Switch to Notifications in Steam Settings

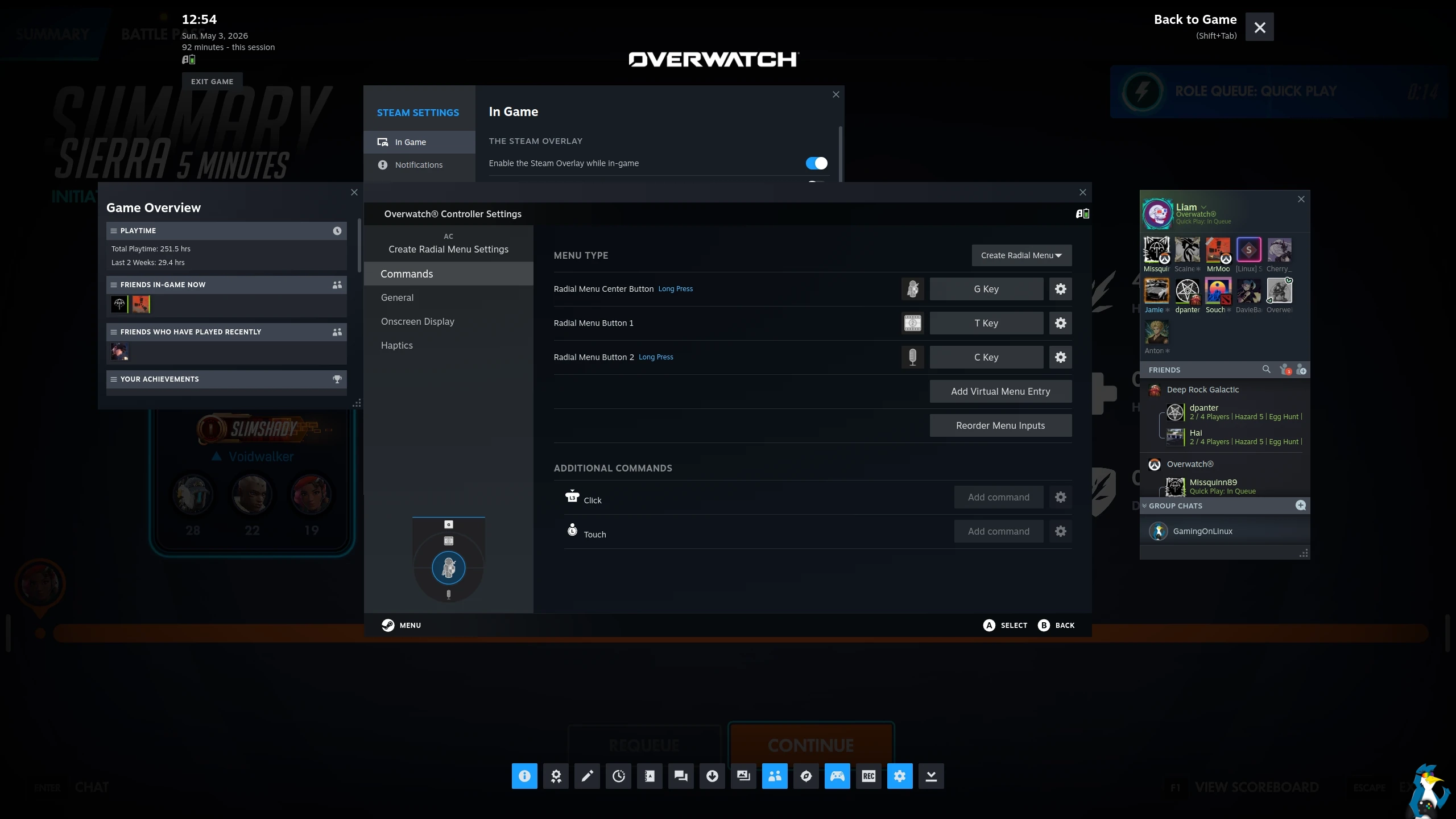click(x=419, y=165)
